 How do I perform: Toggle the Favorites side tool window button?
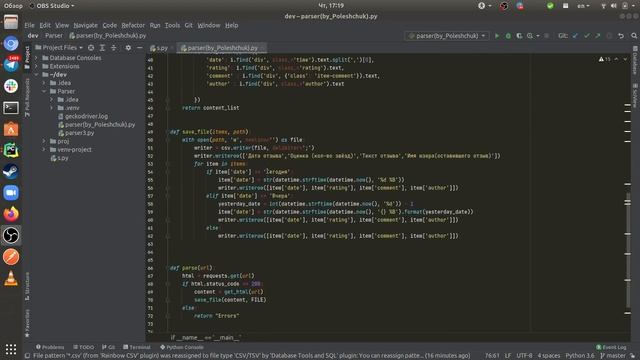point(27,323)
